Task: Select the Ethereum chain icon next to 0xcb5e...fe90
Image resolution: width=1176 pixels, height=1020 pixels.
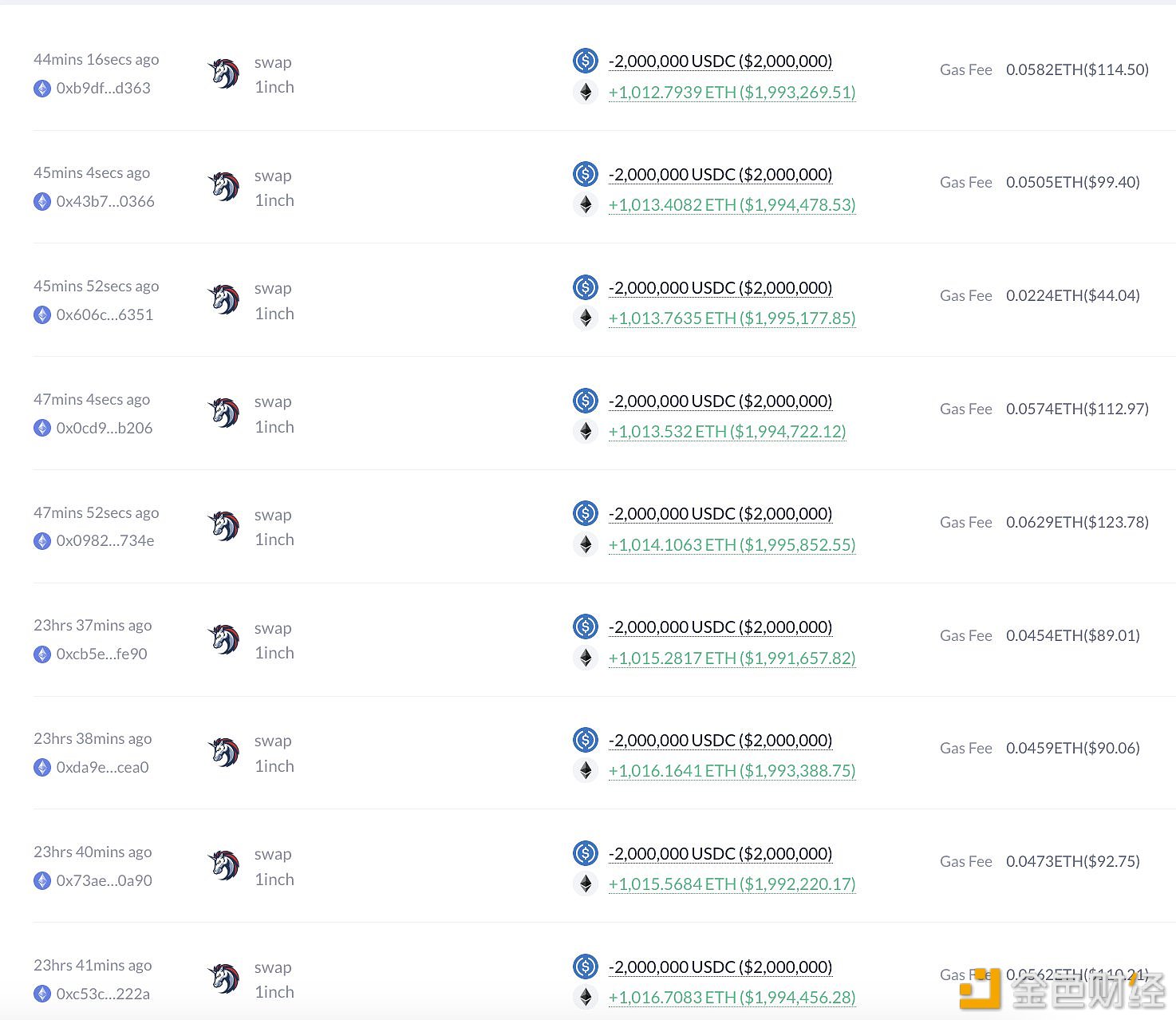Action: click(42, 654)
